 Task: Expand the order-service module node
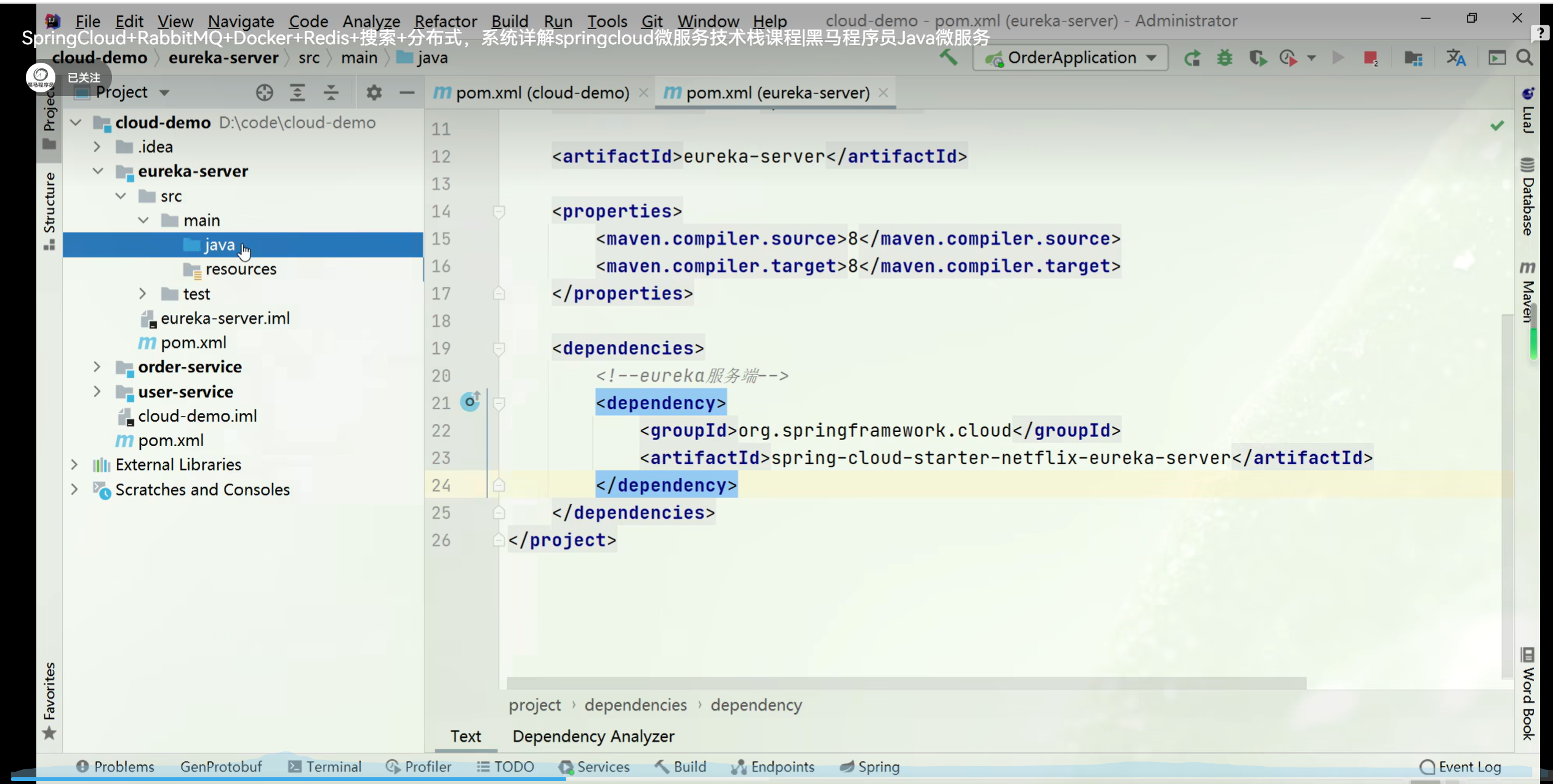point(97,367)
